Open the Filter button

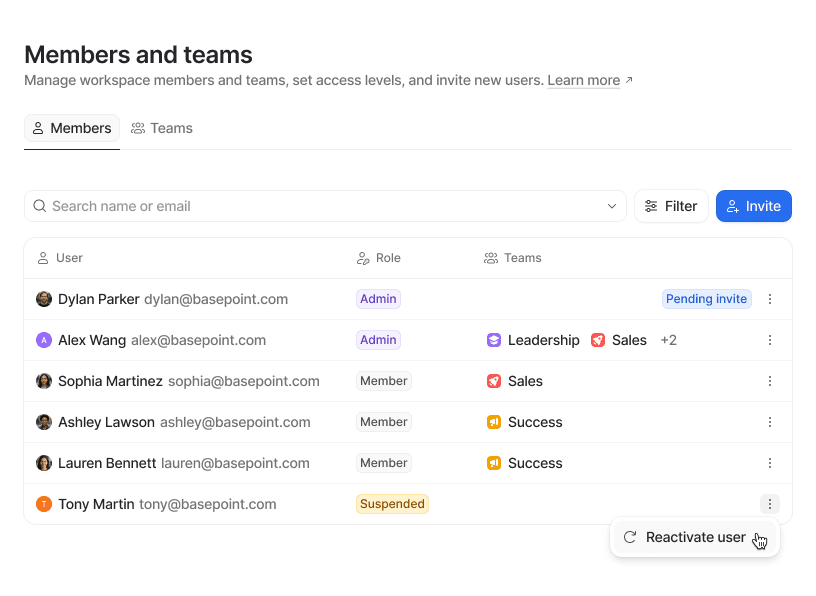tap(671, 206)
